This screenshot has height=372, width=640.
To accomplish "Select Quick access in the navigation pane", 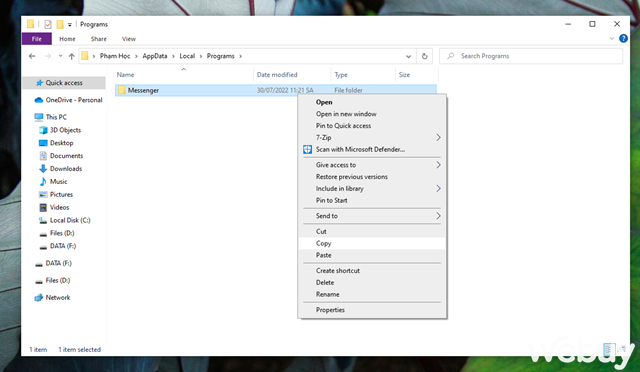I will pyautogui.click(x=64, y=83).
